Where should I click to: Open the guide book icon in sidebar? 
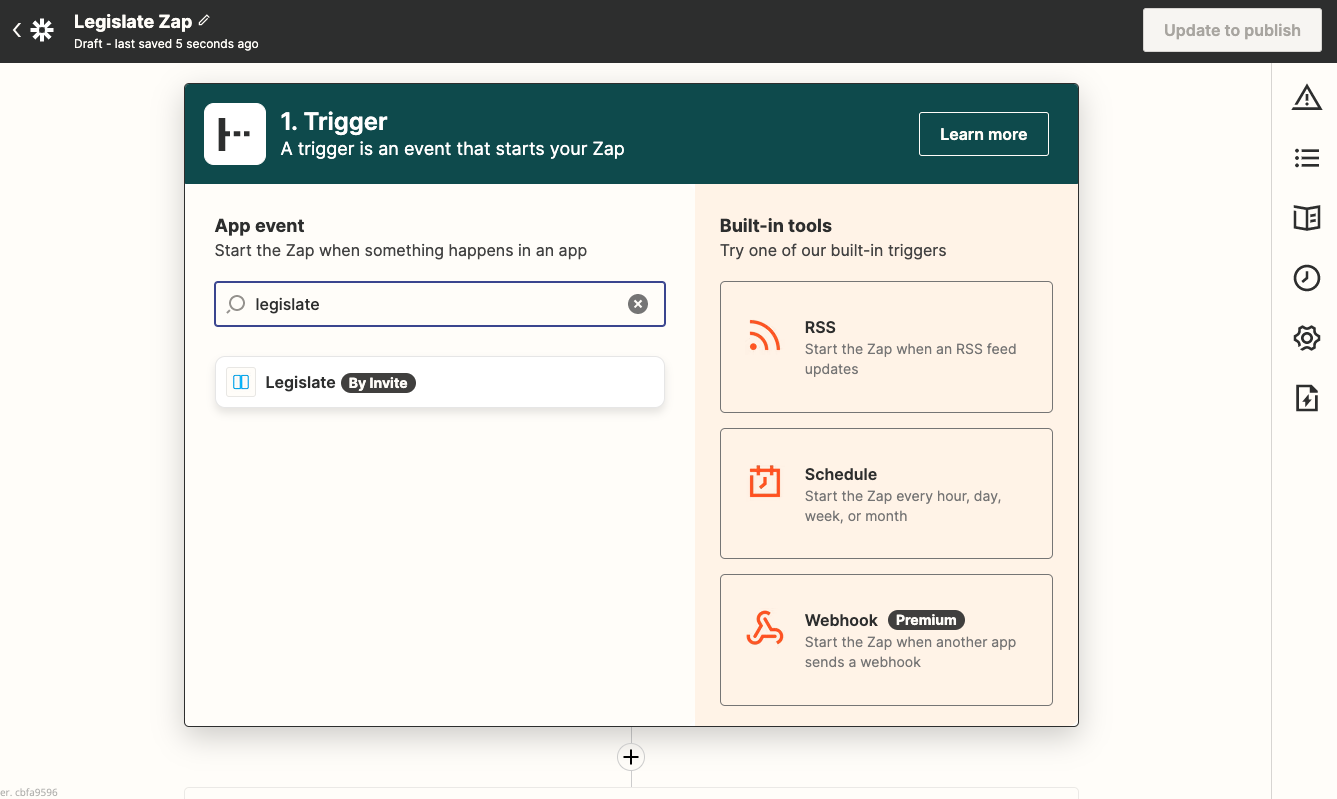[x=1306, y=217]
